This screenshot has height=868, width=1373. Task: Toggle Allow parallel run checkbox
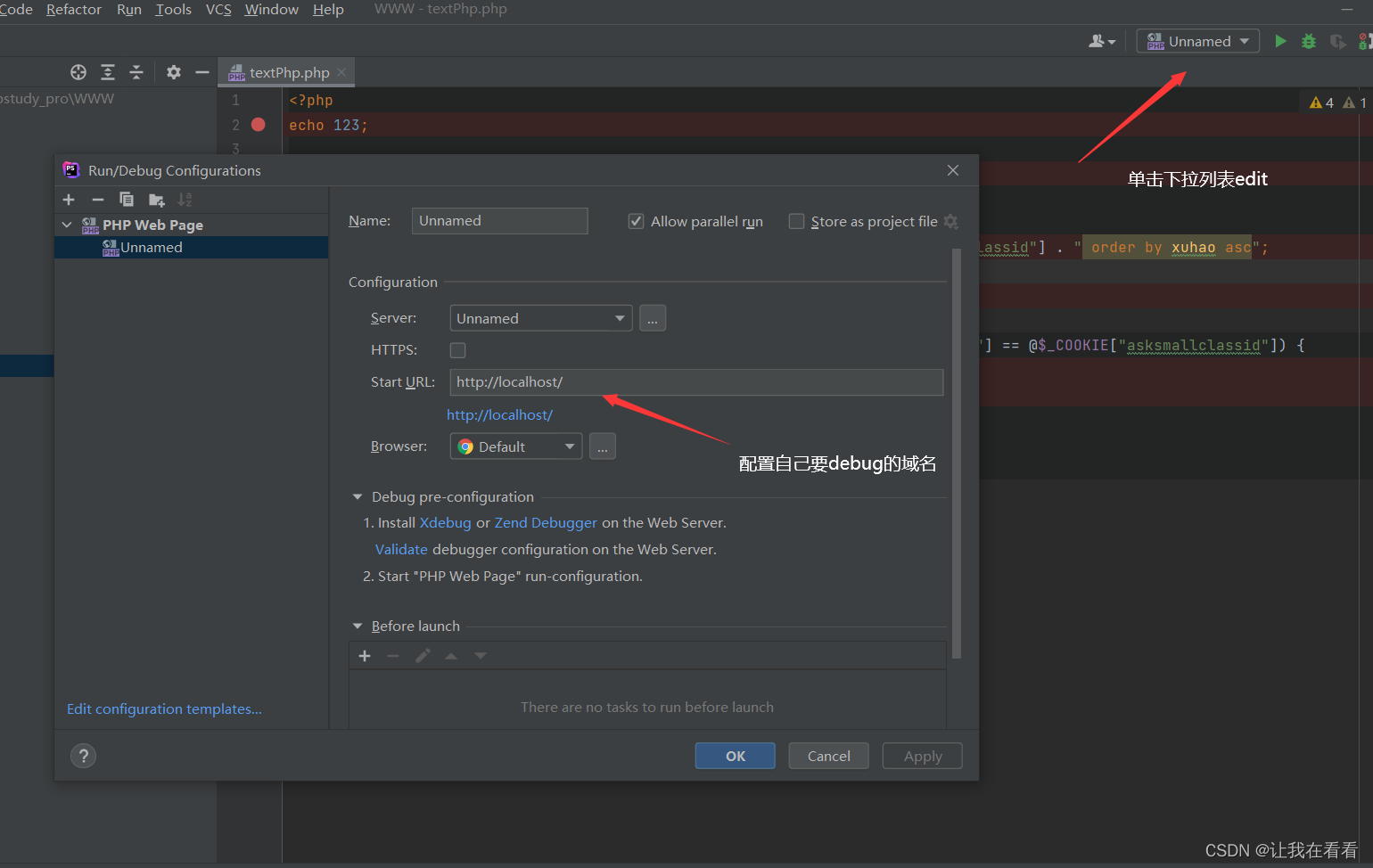click(x=636, y=221)
